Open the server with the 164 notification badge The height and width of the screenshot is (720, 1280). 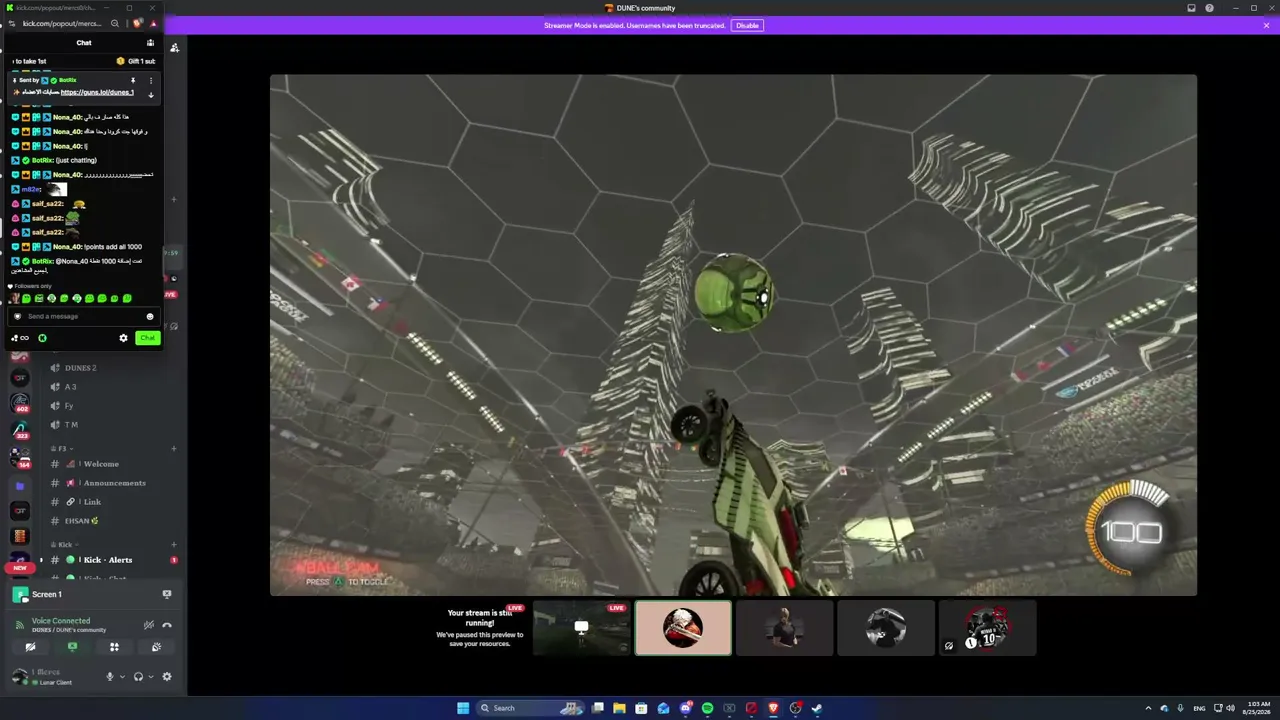tap(20, 458)
